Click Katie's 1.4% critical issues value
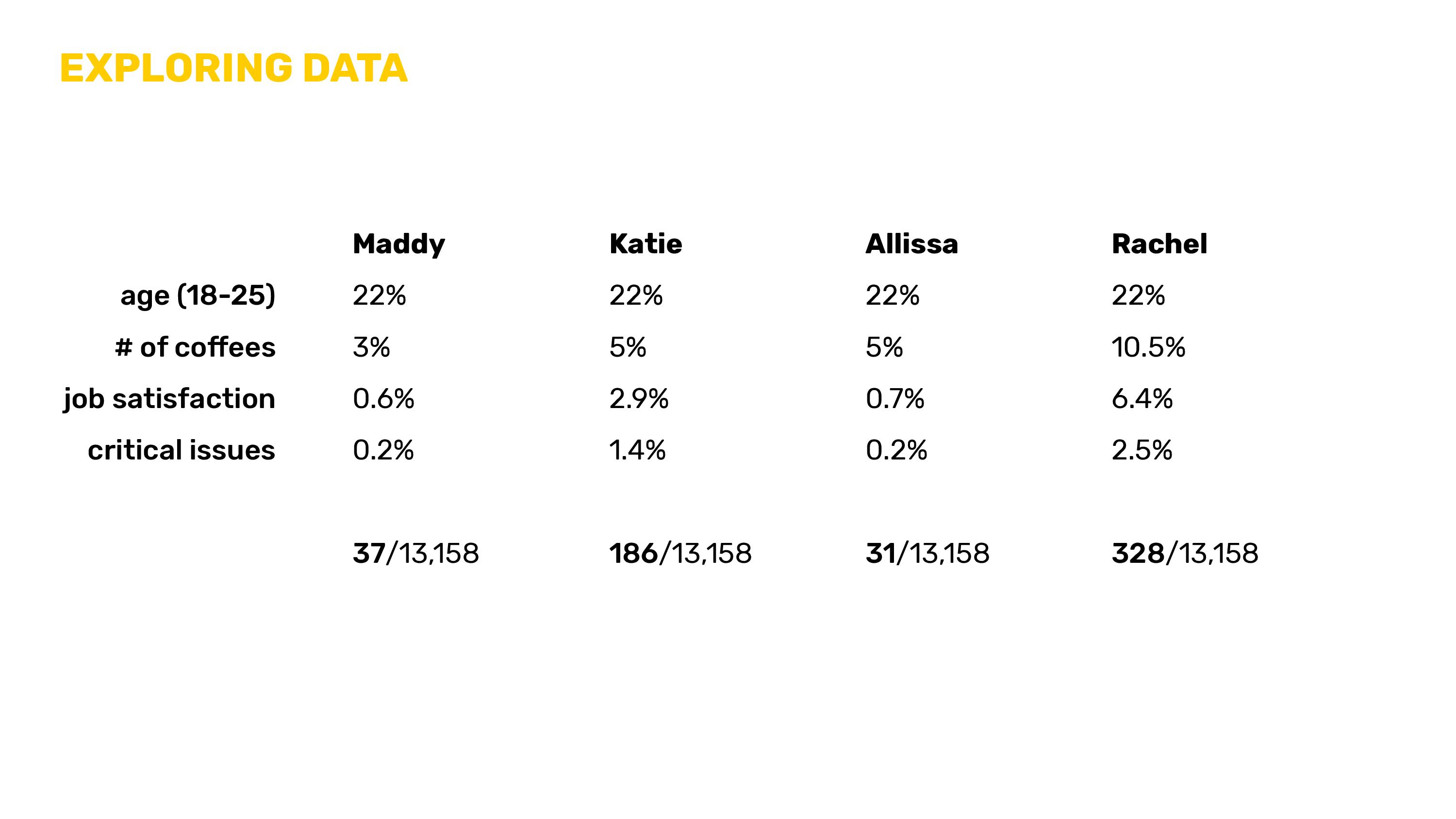1456x819 pixels. tap(637, 450)
